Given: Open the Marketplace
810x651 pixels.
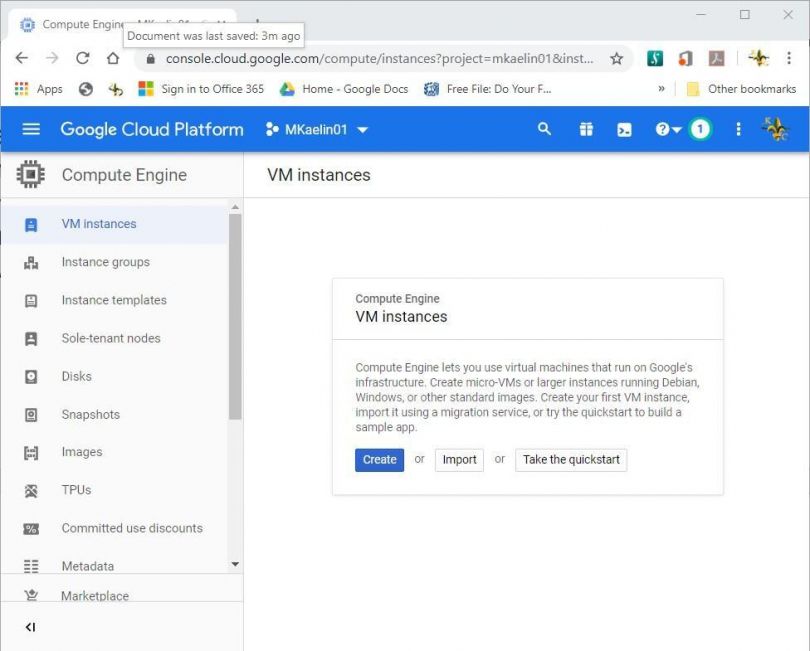Looking at the screenshot, I should click(95, 595).
